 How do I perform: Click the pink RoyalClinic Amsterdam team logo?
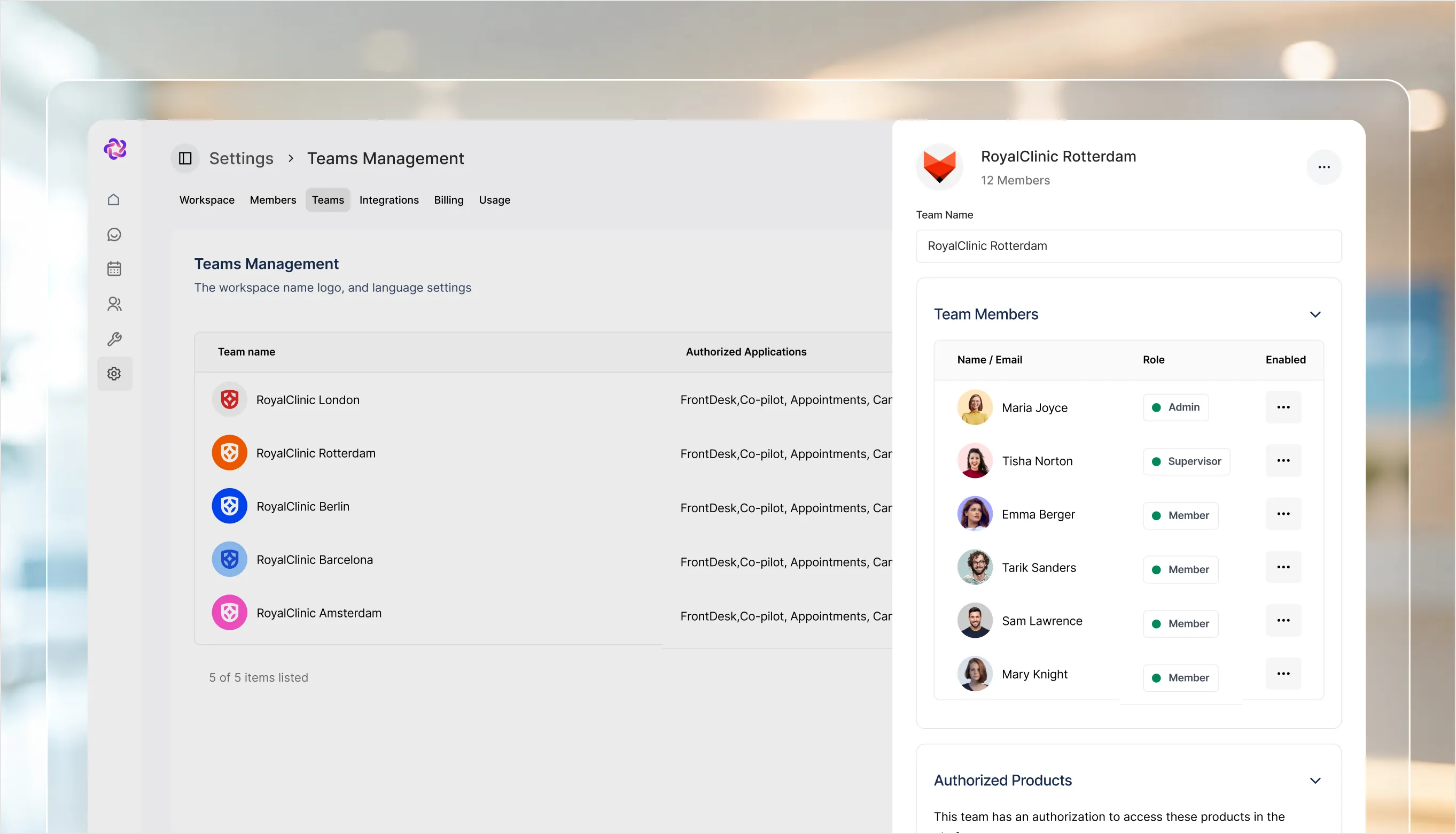coord(230,613)
